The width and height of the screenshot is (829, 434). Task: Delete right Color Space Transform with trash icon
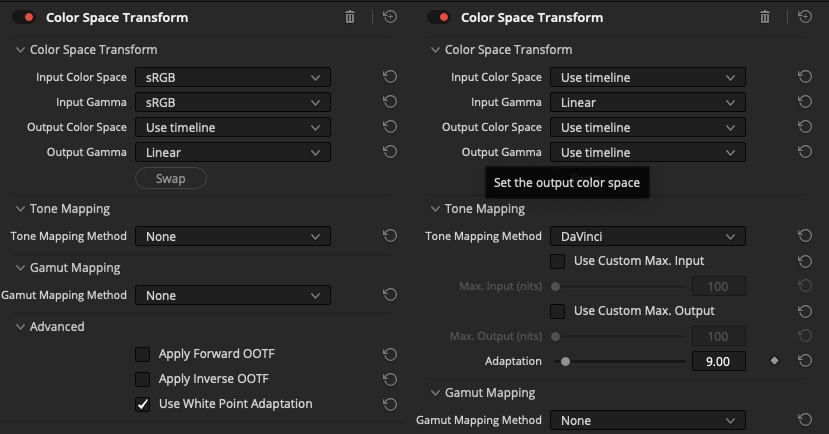(x=765, y=17)
